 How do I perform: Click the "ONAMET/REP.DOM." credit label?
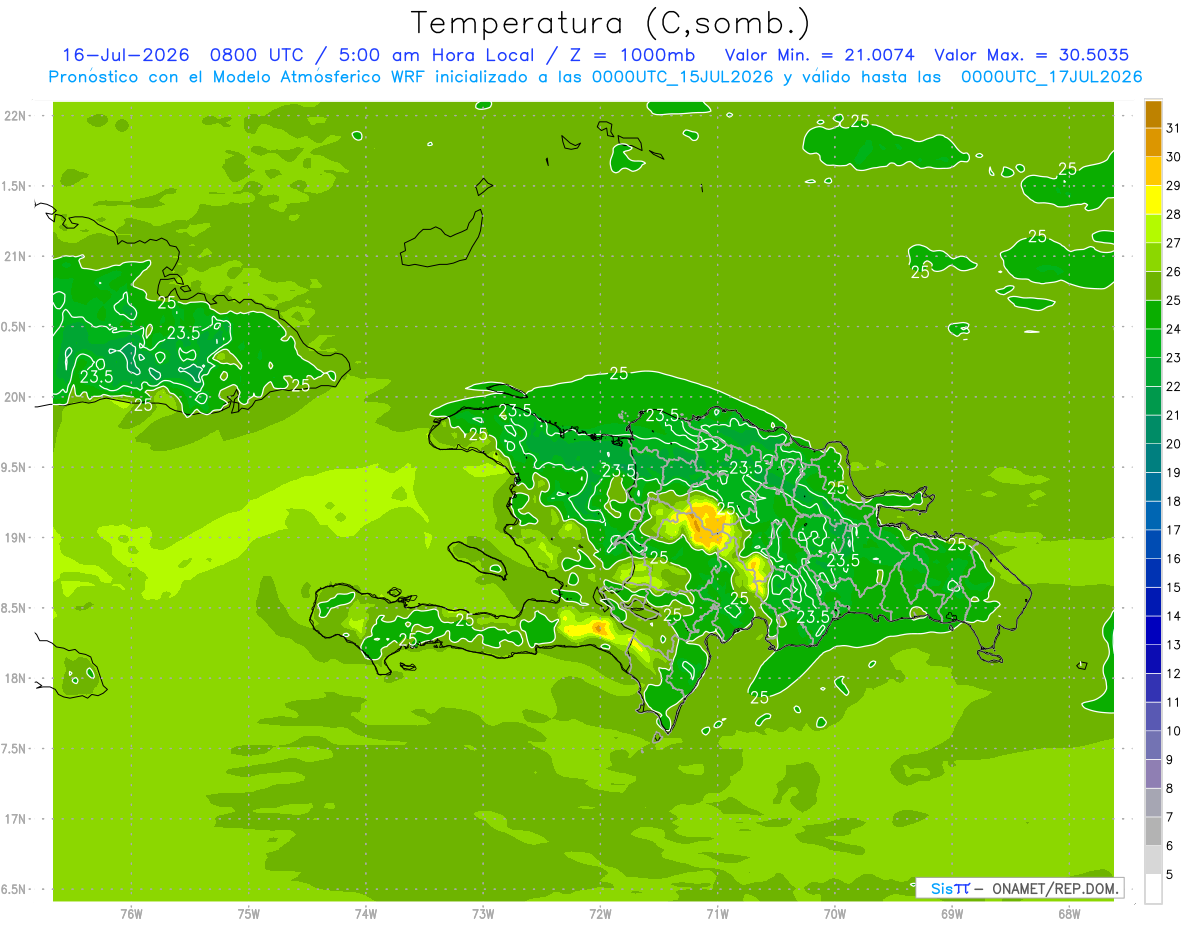point(1056,888)
